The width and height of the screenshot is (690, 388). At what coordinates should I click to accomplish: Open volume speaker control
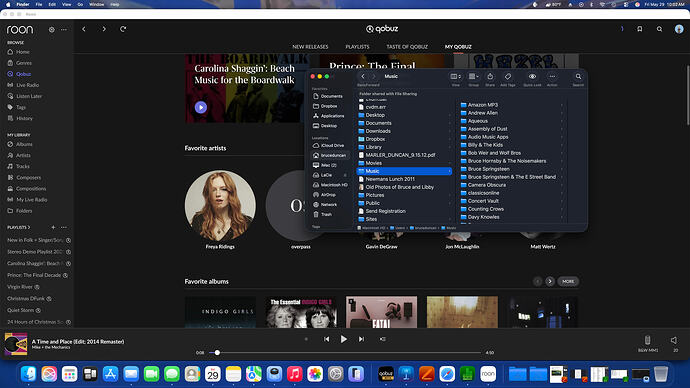click(x=674, y=340)
